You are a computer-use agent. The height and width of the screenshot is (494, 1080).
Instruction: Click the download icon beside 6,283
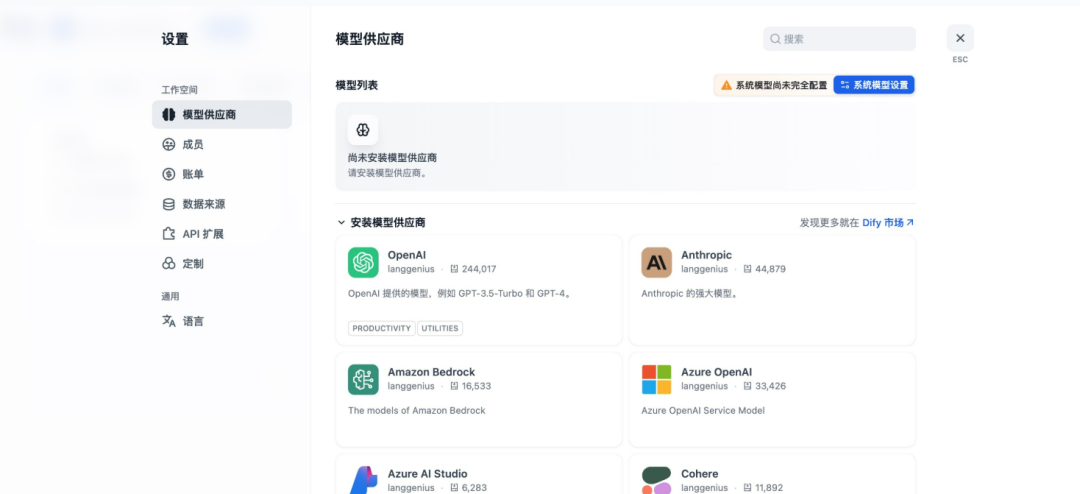pos(455,488)
